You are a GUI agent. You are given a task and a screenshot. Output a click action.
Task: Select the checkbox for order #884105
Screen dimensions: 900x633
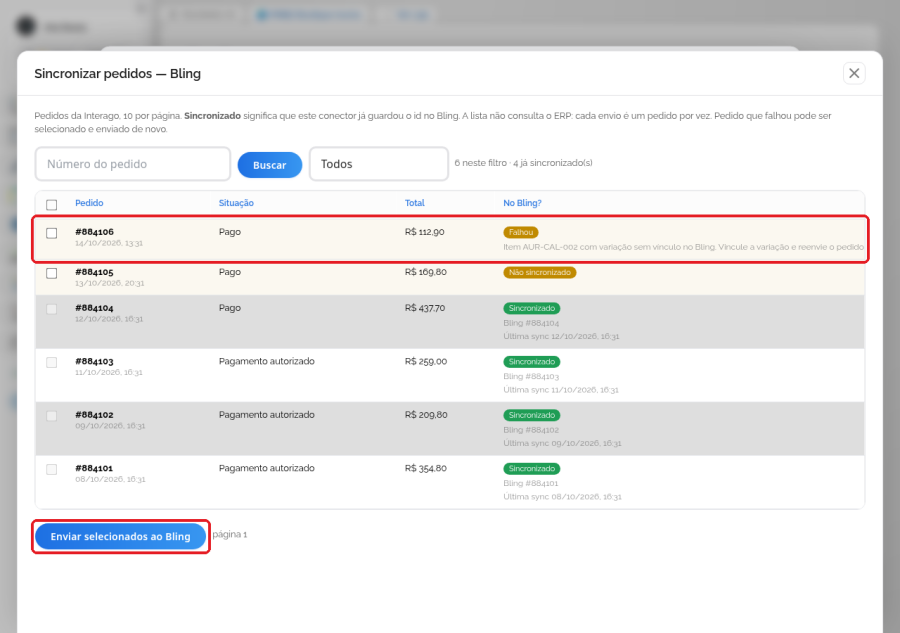click(52, 273)
